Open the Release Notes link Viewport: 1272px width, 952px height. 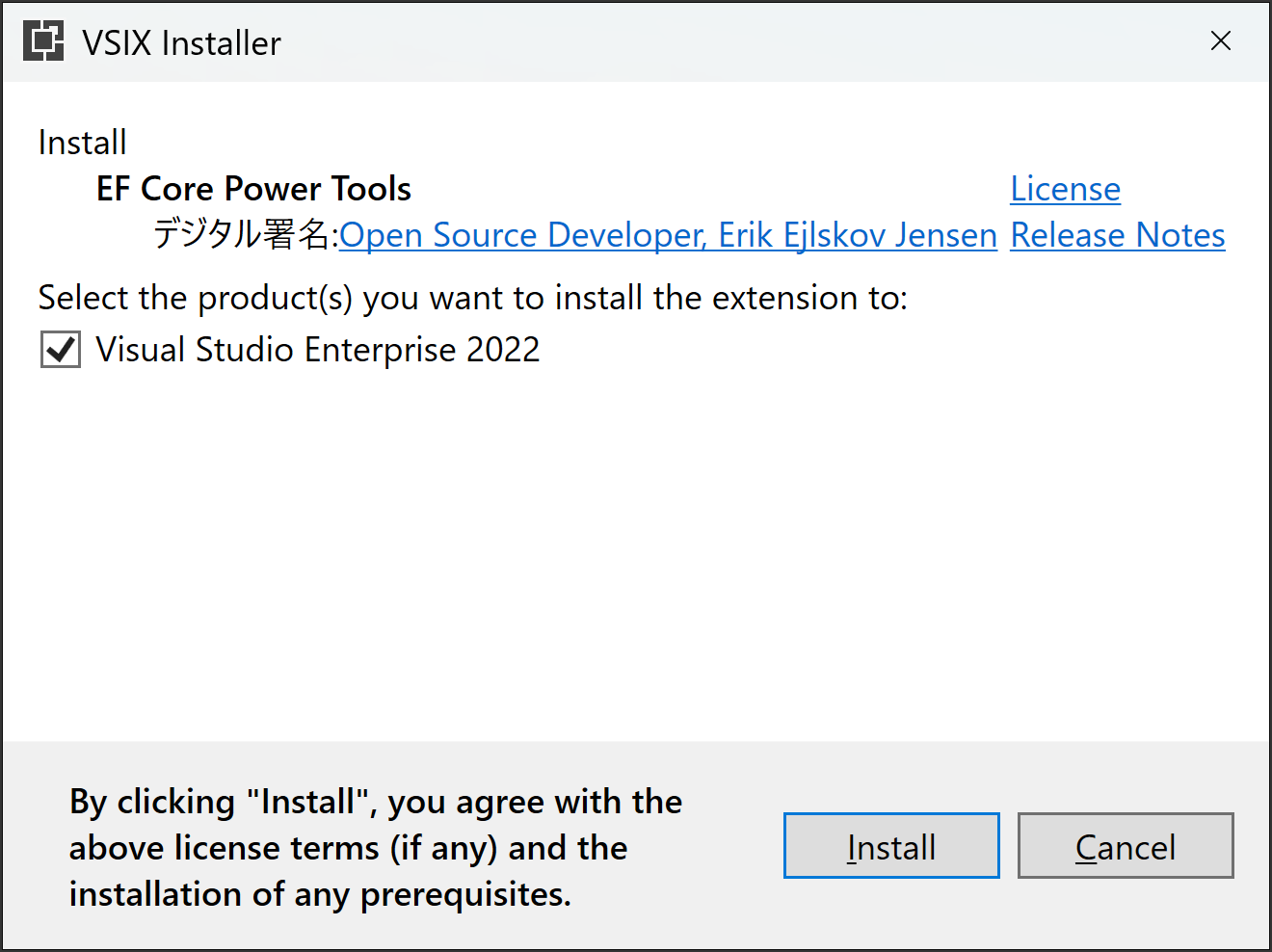(1118, 235)
